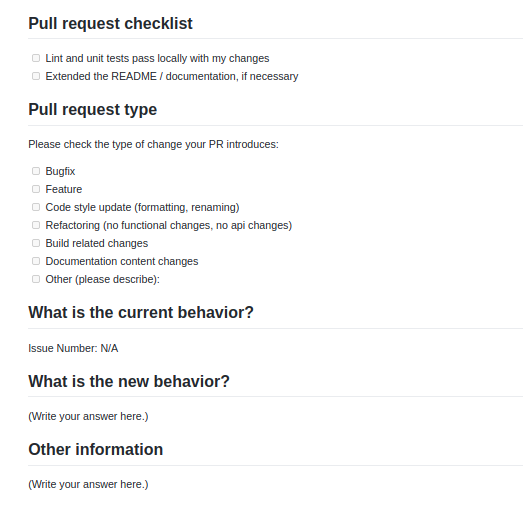
Task: Click the What is the new behavior heading
Action: pyautogui.click(x=129, y=381)
